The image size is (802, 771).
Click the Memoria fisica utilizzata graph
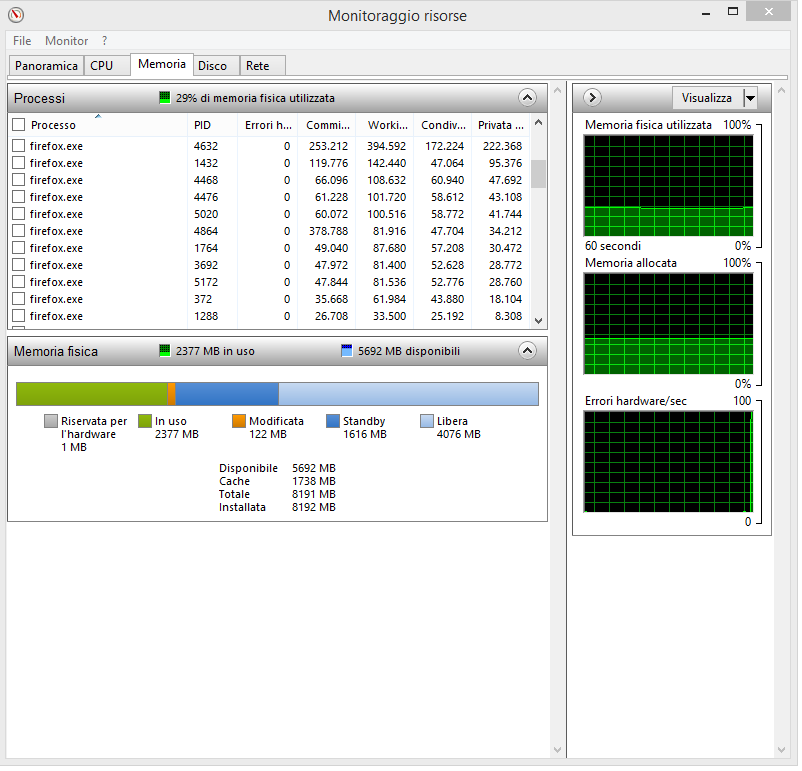pos(671,186)
